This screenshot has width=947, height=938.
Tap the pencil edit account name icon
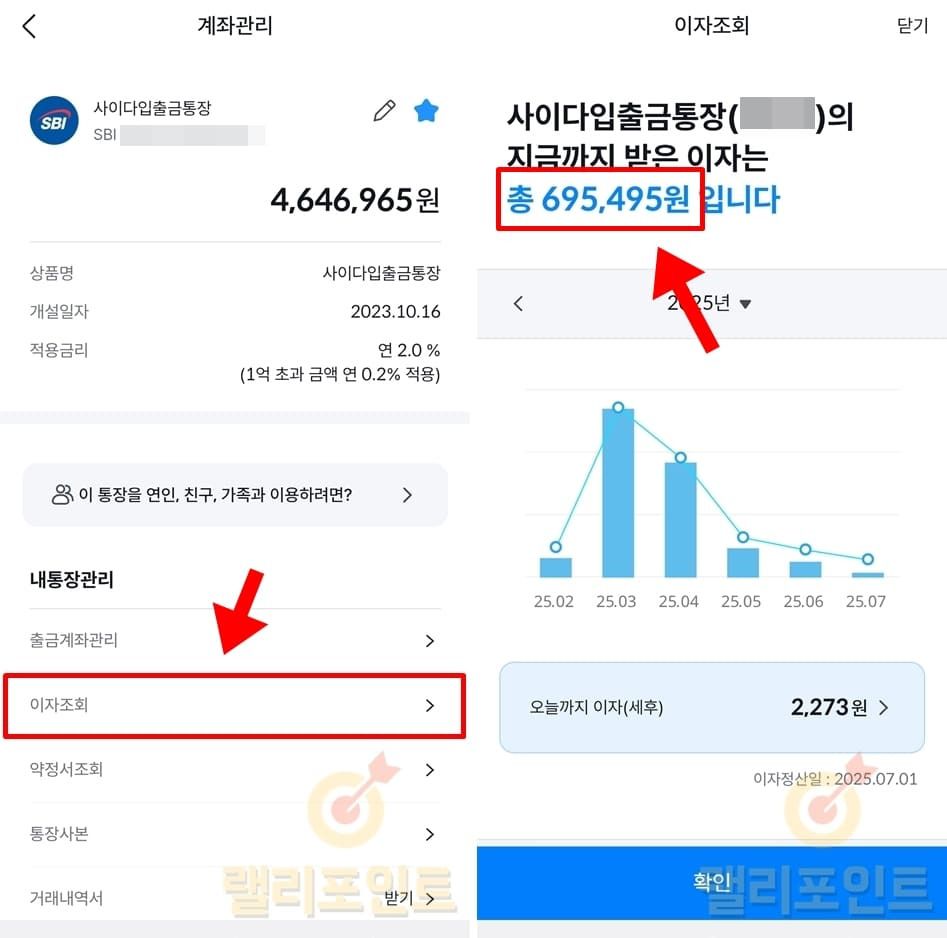point(384,111)
